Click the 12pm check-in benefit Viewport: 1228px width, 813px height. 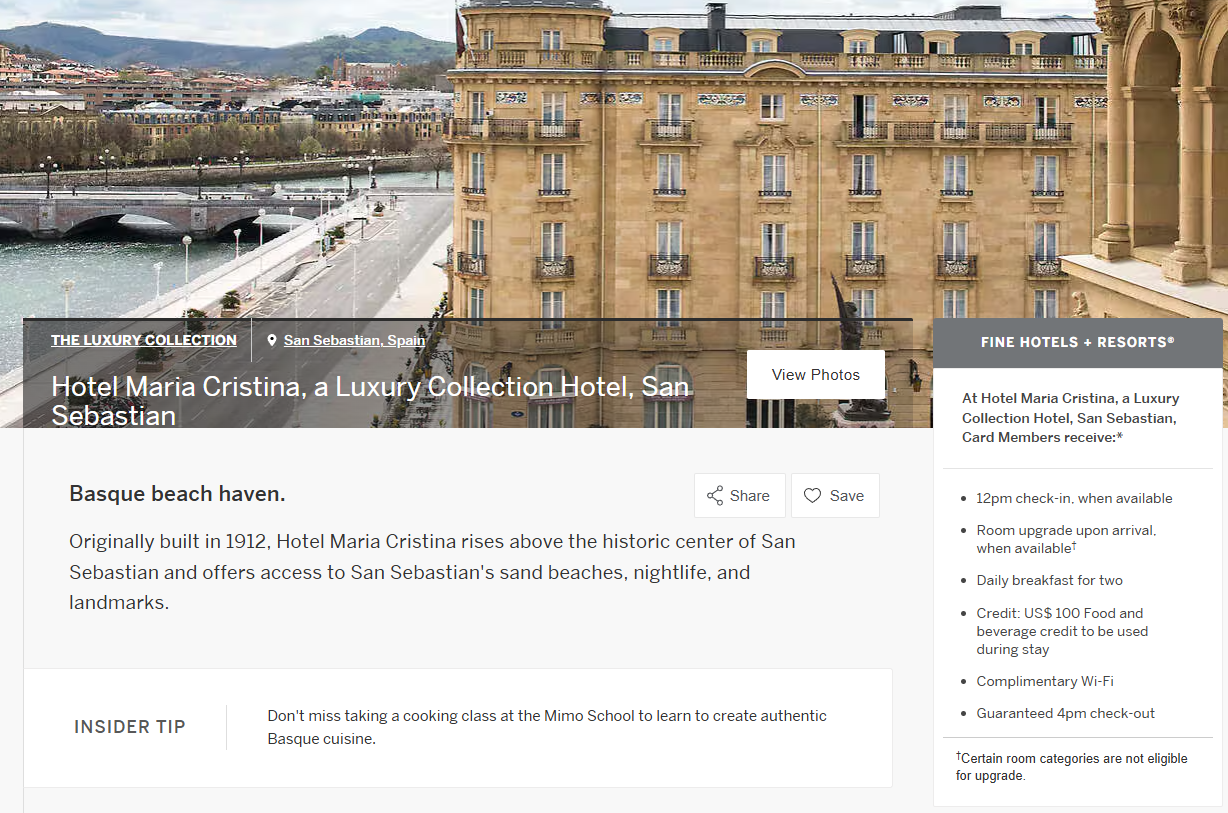pyautogui.click(x=1075, y=498)
